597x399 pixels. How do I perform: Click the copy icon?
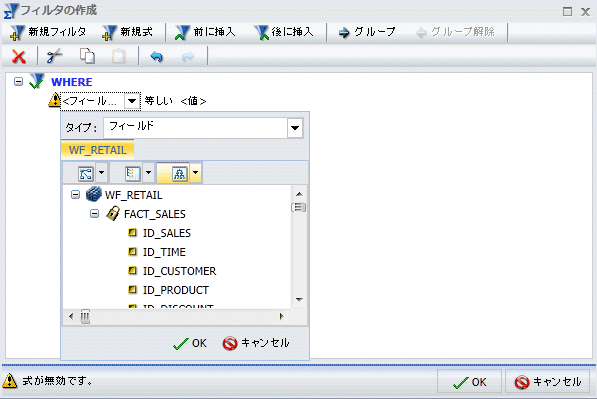(87, 56)
